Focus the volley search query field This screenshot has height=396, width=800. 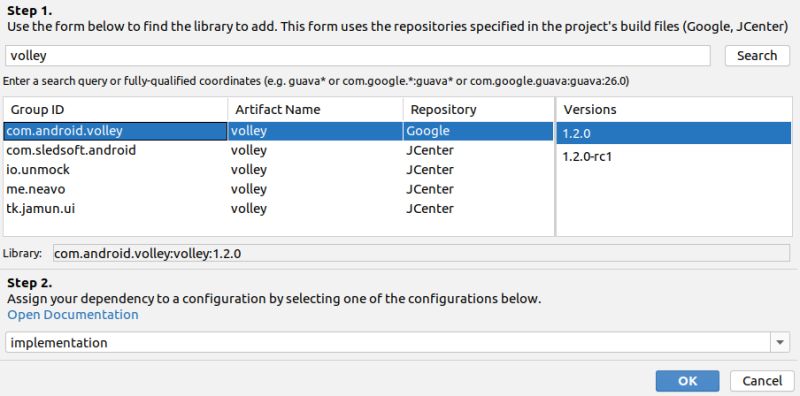pos(358,56)
